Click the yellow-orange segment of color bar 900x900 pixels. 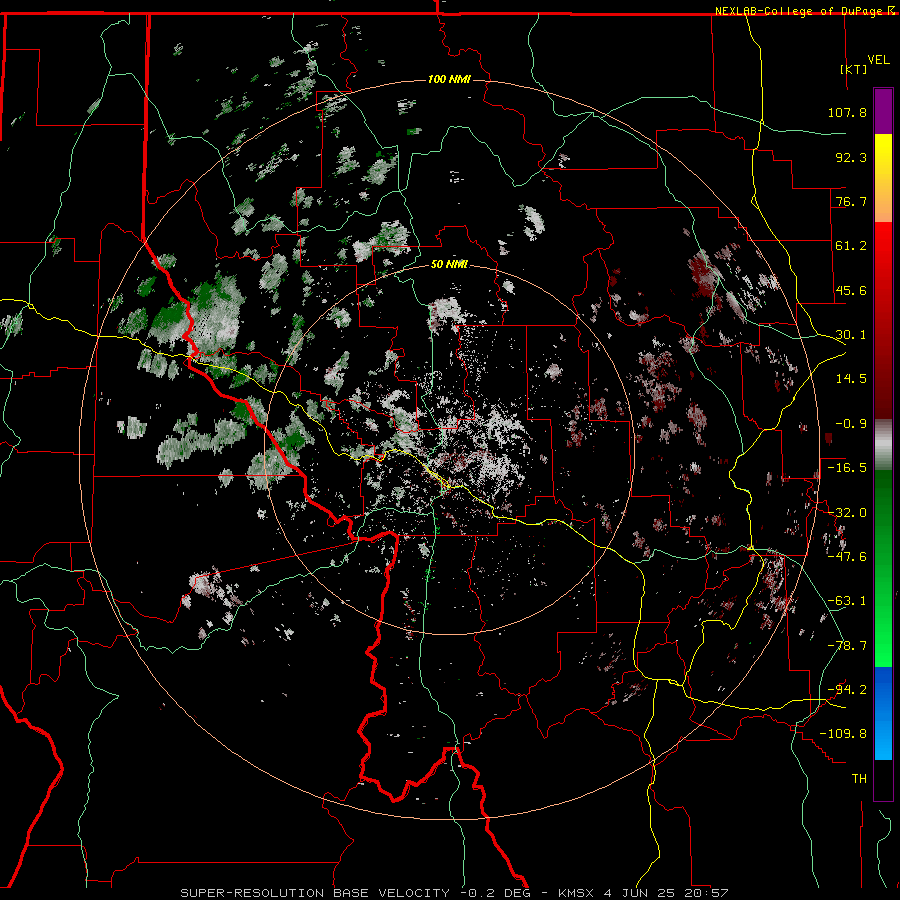click(883, 178)
